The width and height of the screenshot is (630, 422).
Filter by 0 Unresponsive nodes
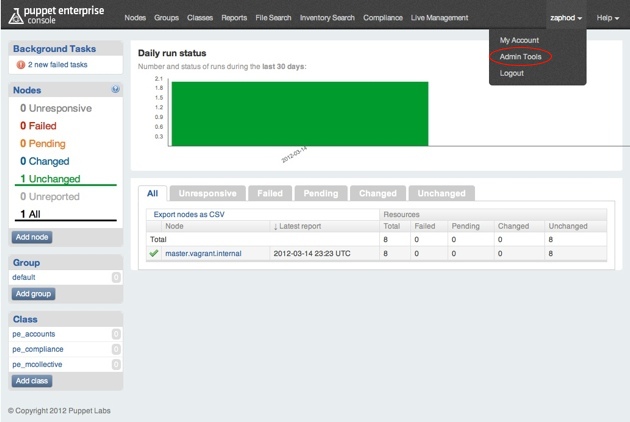point(56,108)
